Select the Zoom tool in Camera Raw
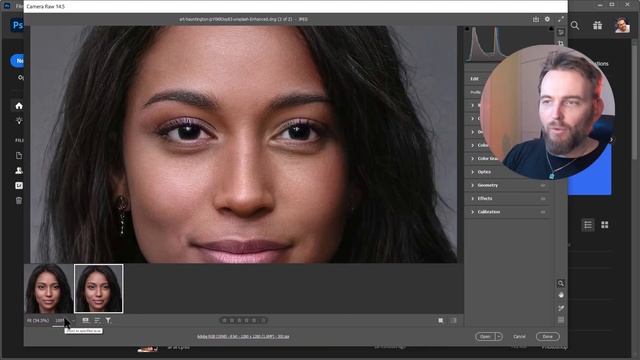The image size is (640, 360). tap(561, 283)
